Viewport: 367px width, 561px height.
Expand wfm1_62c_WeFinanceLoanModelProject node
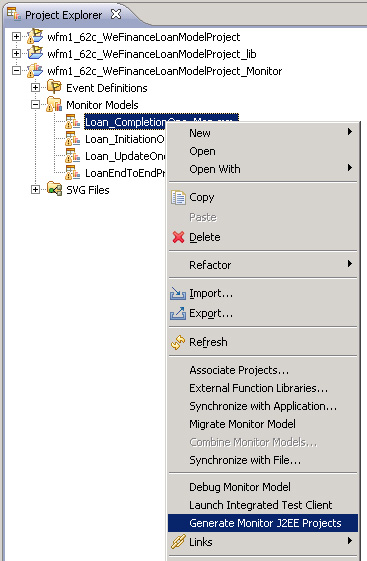(x=16, y=36)
